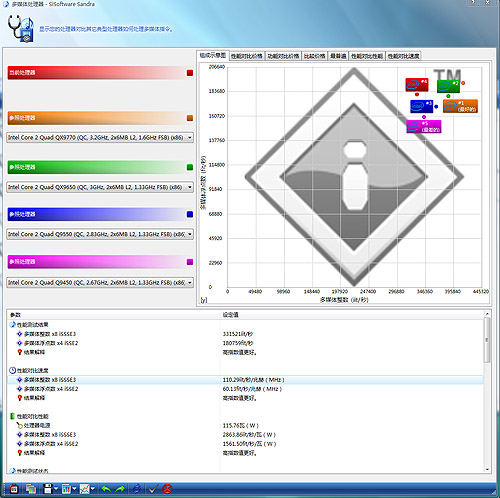Click the floppy disk save icon
Screen dimensions: 500x498
click(48, 489)
